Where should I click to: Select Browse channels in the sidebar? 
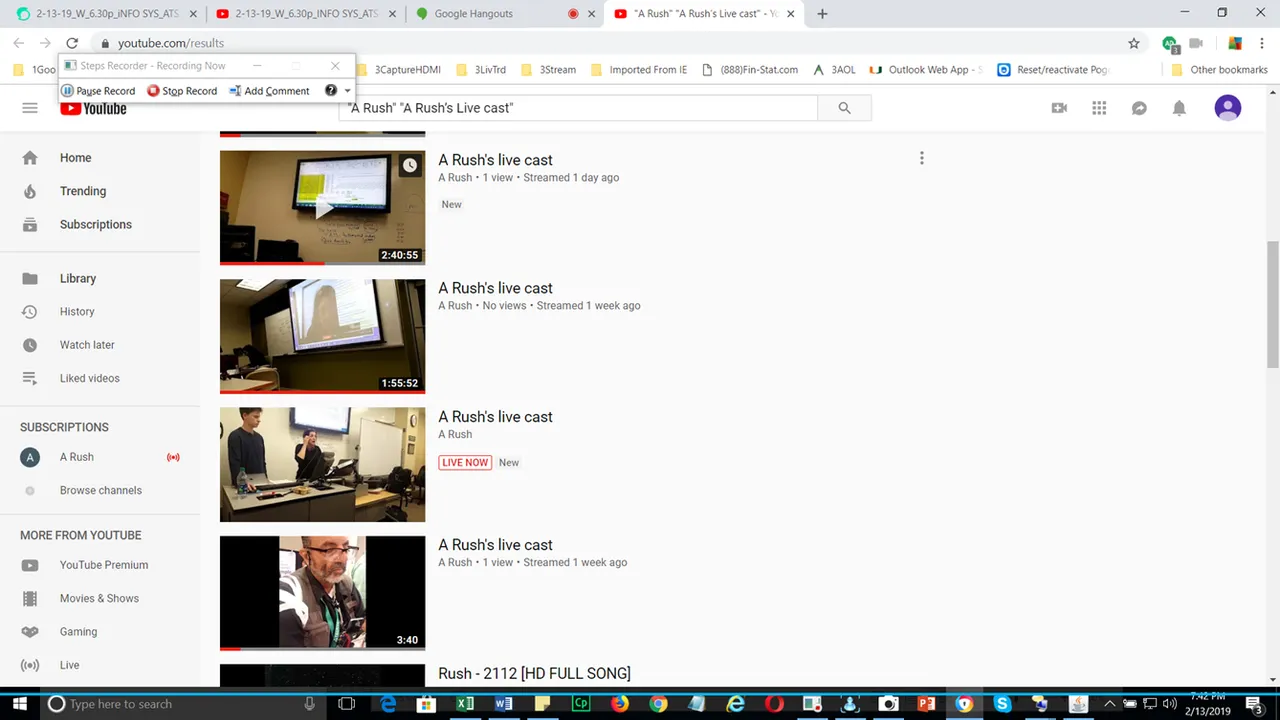click(x=100, y=490)
